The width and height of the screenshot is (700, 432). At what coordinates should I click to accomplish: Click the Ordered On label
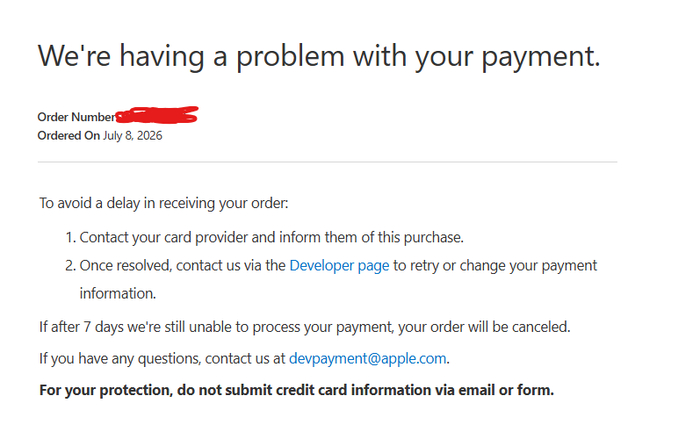tap(69, 136)
